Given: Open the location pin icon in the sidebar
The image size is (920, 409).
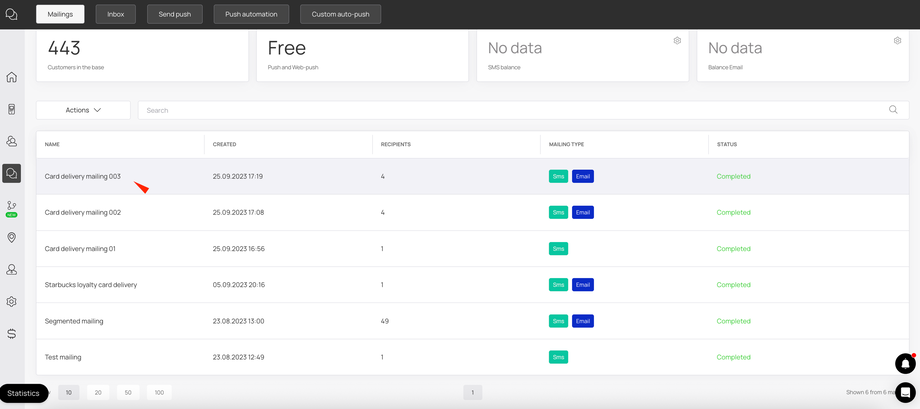Looking at the screenshot, I should click(11, 238).
